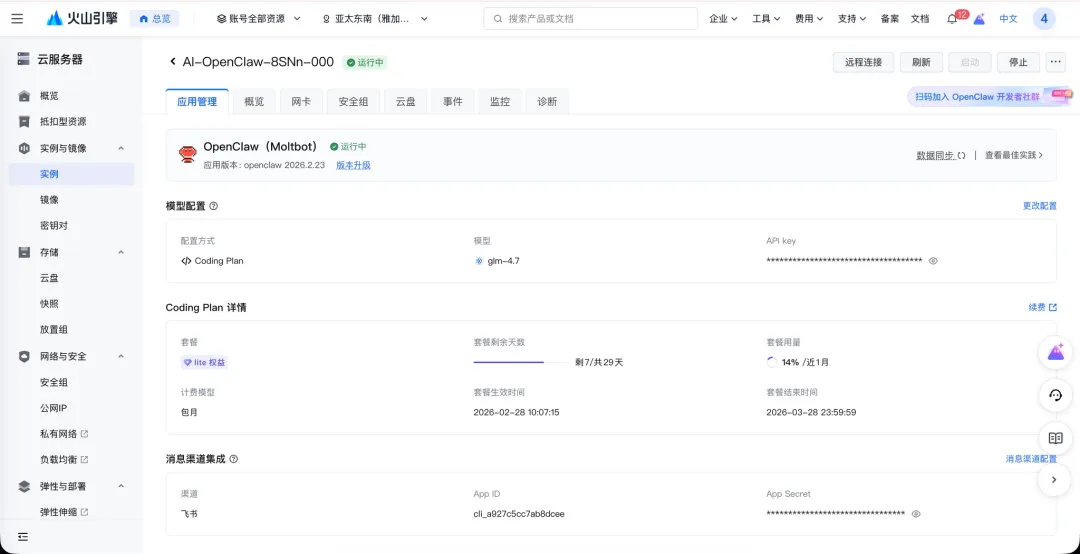Viewport: 1080px width, 554px height.
Task: Click the help icon beside 消息渠道集成
Action: point(233,459)
